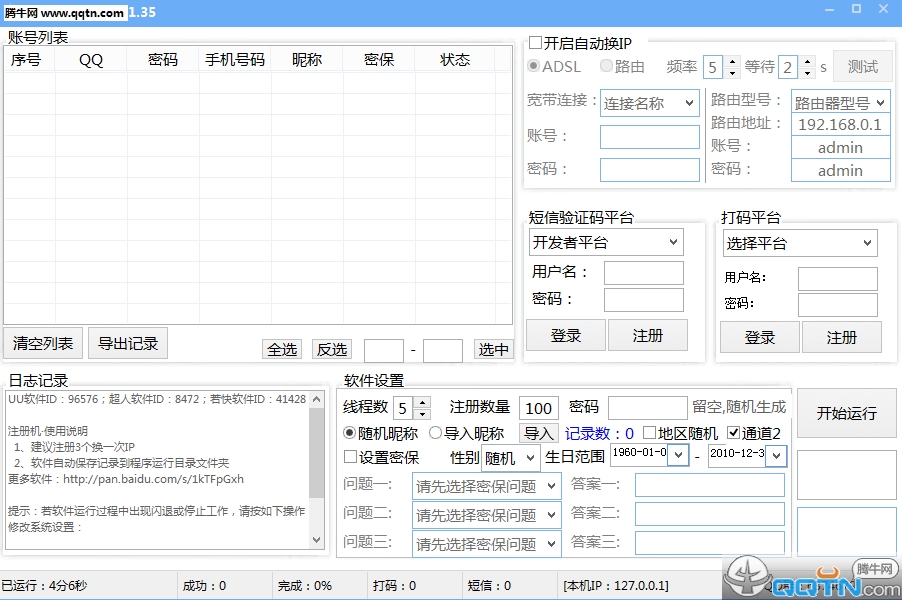Uncheck the 通道2 checkbox

pyautogui.click(x=734, y=433)
